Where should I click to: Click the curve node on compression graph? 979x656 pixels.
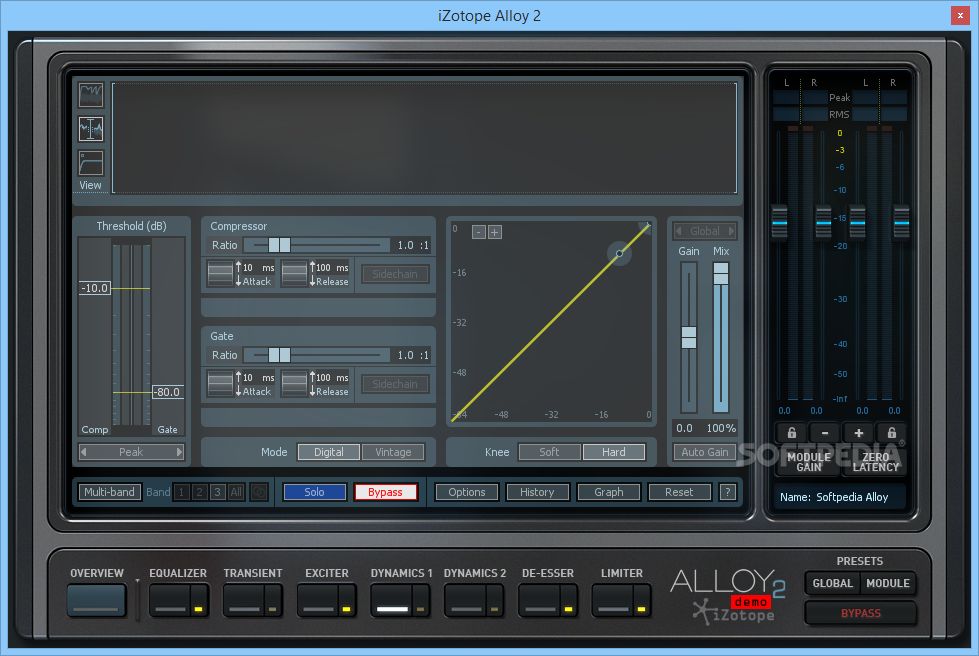pyautogui.click(x=619, y=253)
